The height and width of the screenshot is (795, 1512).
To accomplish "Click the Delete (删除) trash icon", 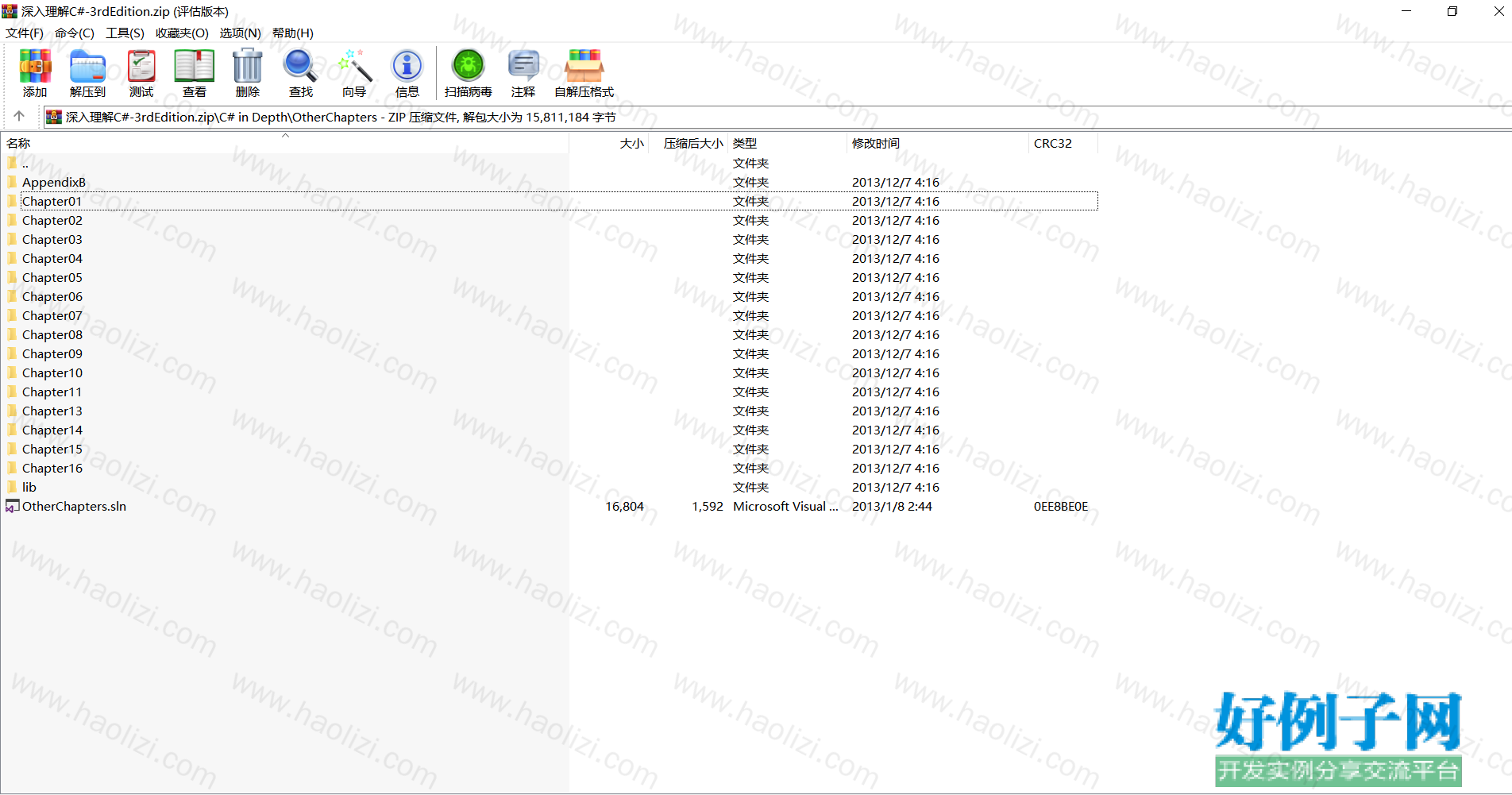I will [248, 66].
